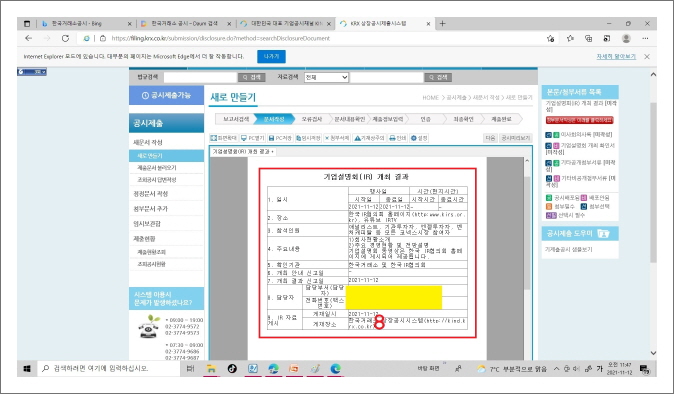Click the red attachment notice button
The width and height of the screenshot is (674, 394).
[x=579, y=120]
